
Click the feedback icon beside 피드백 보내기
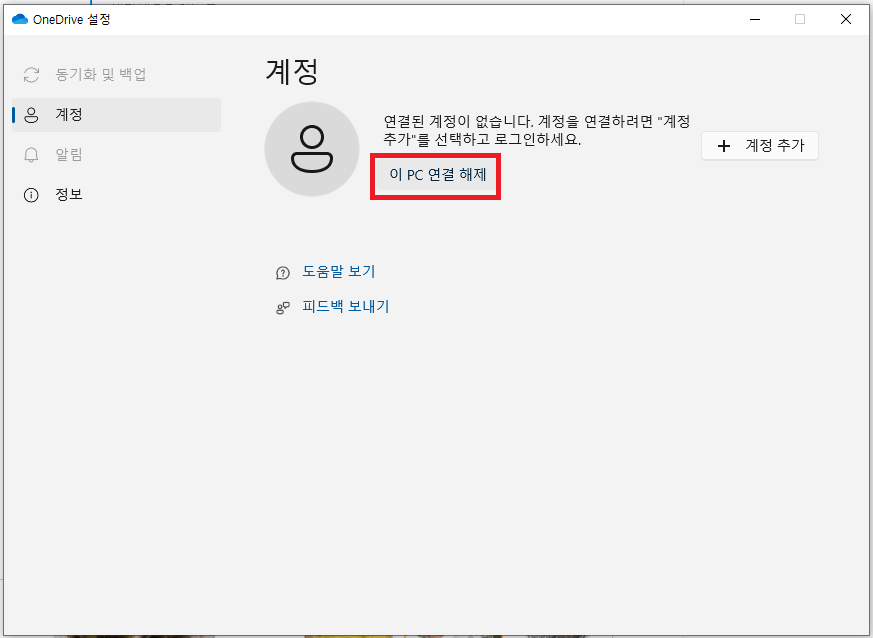tap(282, 306)
